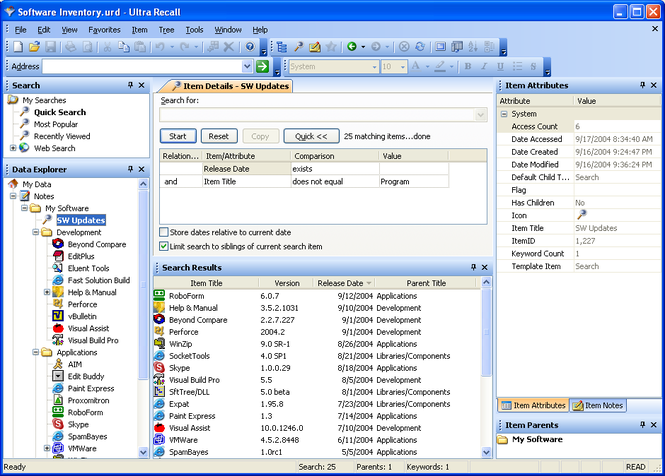Open the WinZip row in Search Results
Screen dimensions: 665x476
(x=317, y=344)
